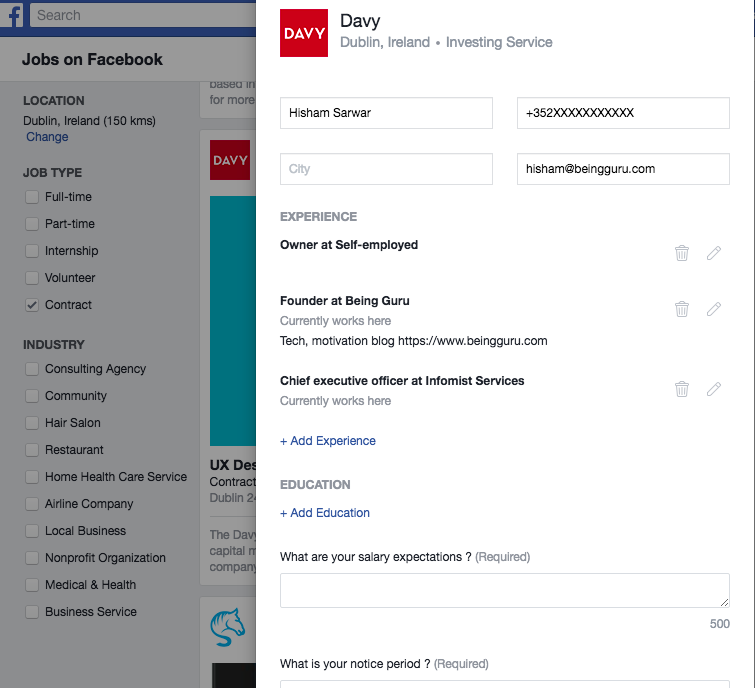Screen dimensions: 755x688
Task: Click the Add Education link
Action: 325,513
